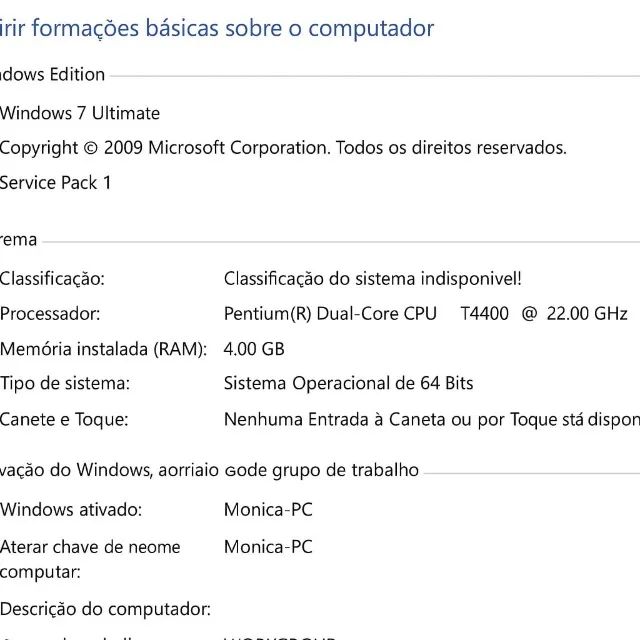Click the Pentium Dual-Core T4400 processor value
This screenshot has height=640, width=640.
click(x=425, y=314)
